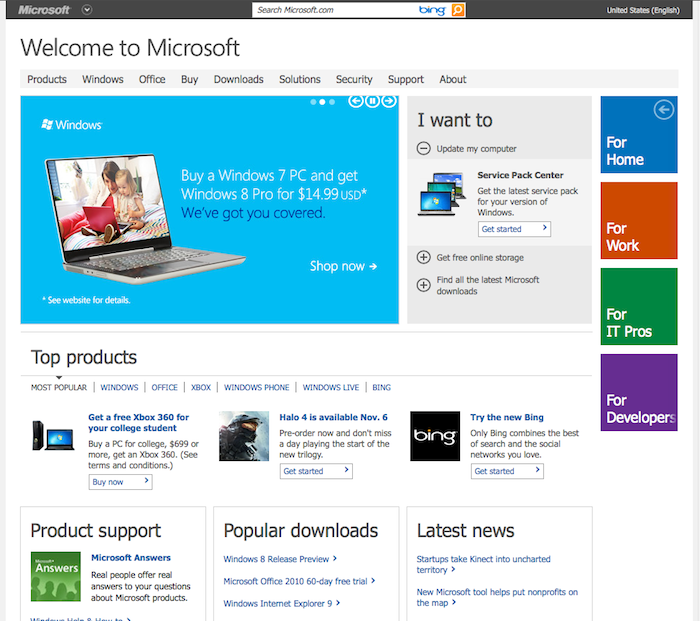Click the green Microsoft Answers icon
This screenshot has height=621, width=700.
(x=56, y=576)
